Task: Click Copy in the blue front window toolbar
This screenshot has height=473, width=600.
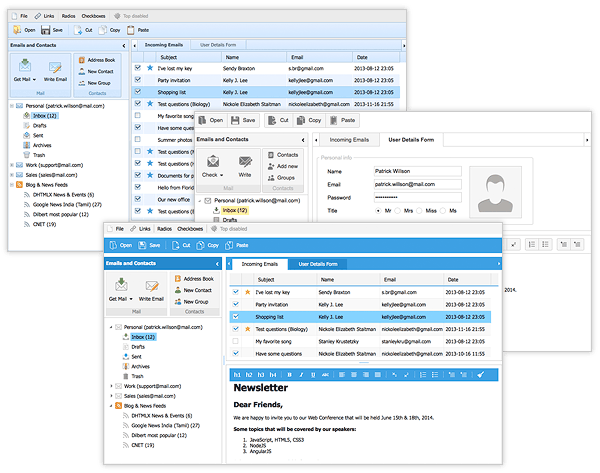Action: [207, 245]
